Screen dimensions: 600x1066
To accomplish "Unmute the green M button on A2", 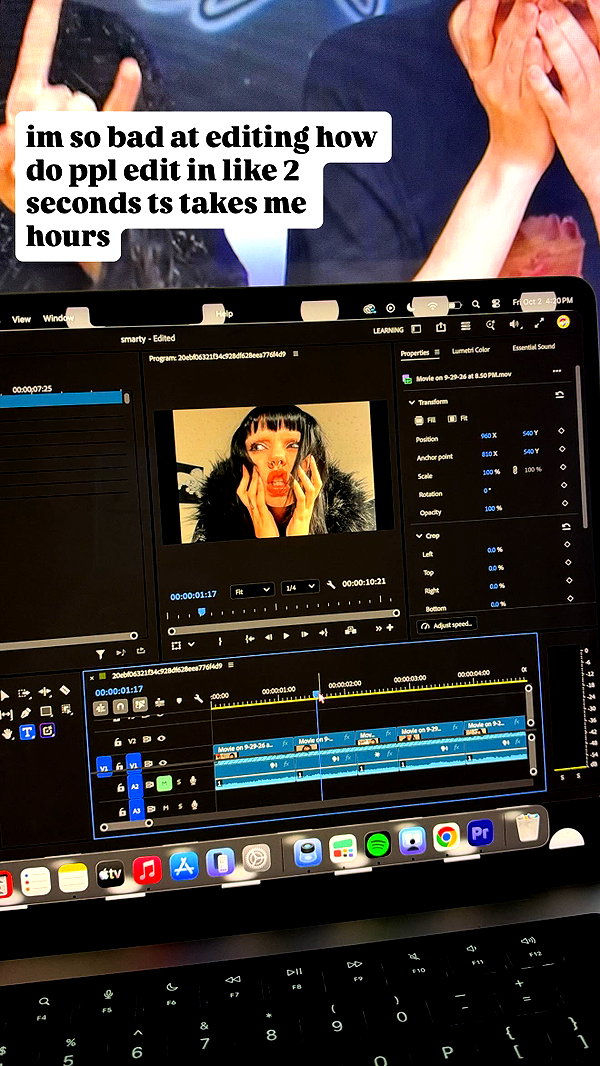I will tap(164, 783).
